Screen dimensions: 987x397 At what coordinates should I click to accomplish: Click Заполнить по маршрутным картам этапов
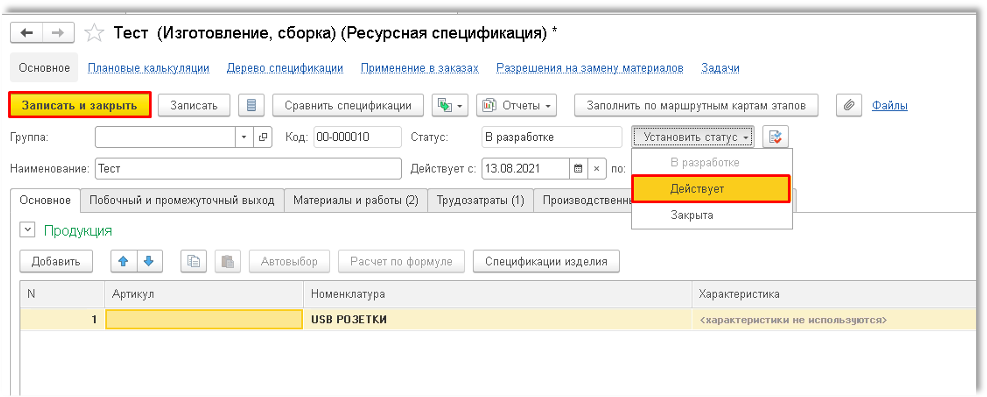pos(696,105)
